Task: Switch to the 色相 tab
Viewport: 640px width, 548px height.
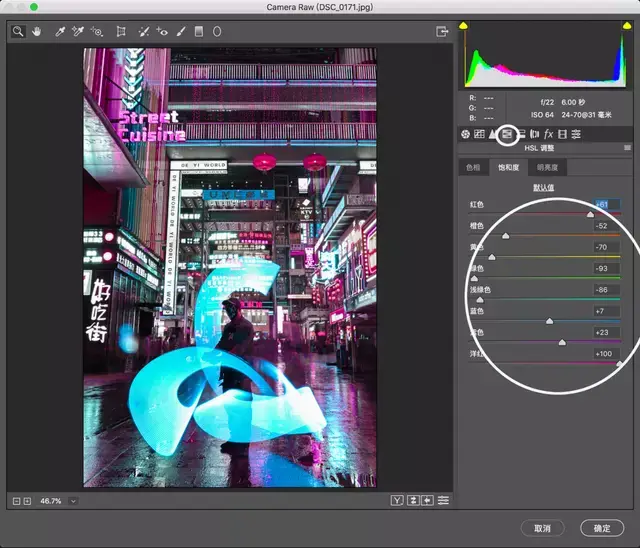Action: (x=473, y=167)
